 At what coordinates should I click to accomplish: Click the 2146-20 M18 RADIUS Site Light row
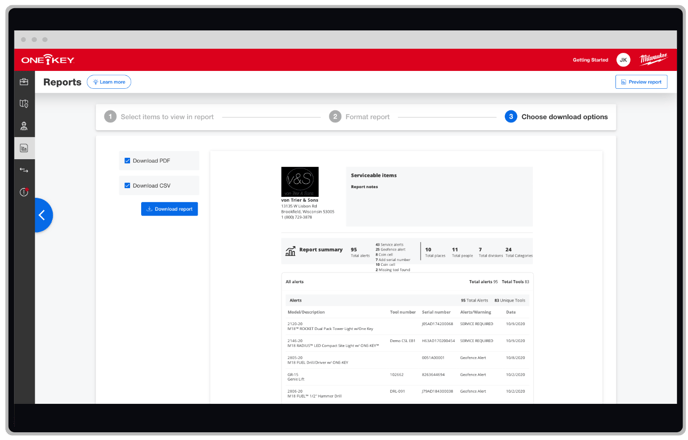(x=407, y=343)
